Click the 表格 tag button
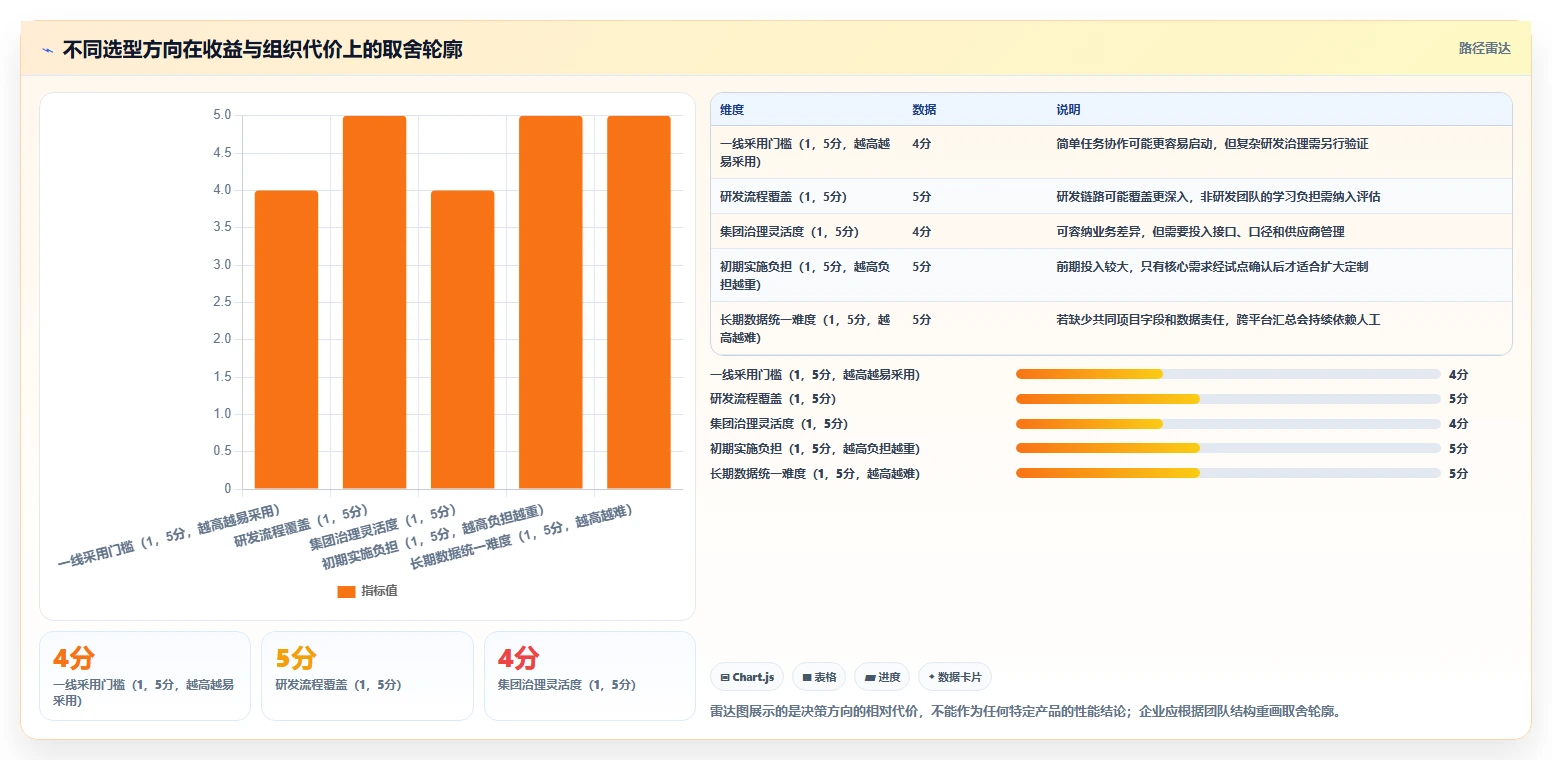 818,677
